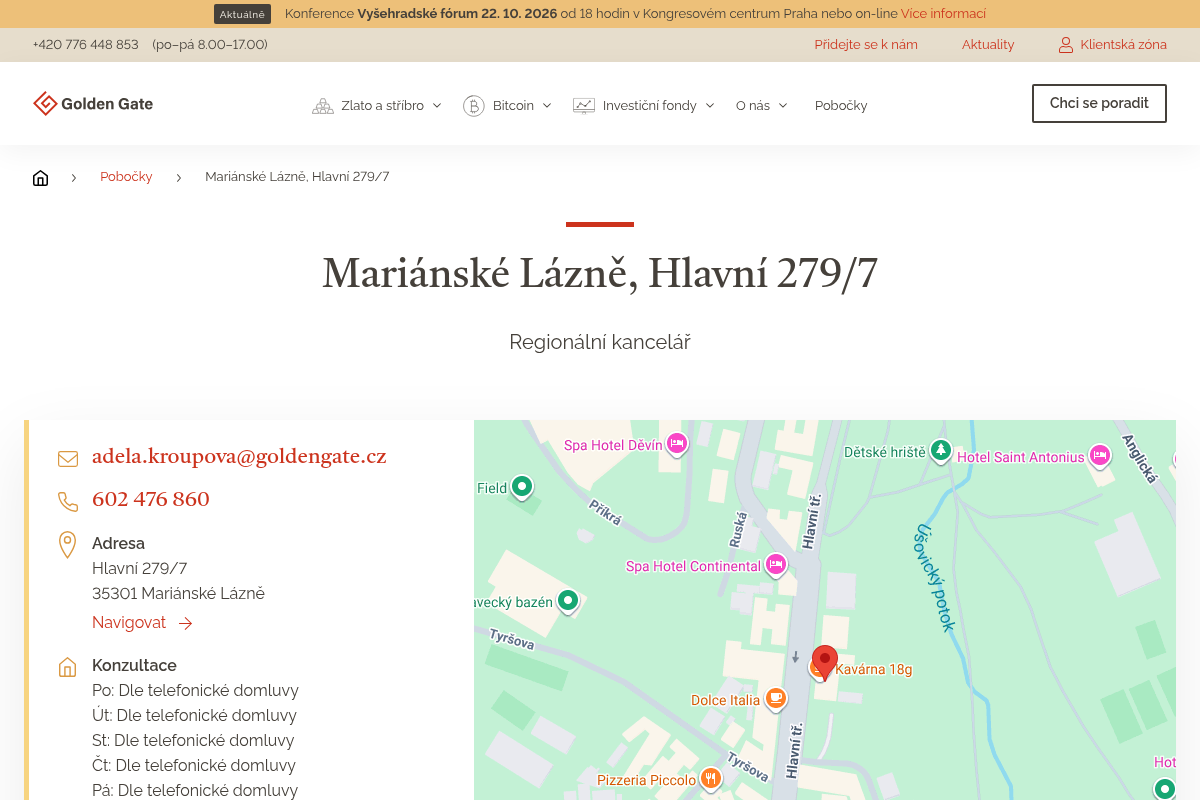
Task: Click the phone handset icon
Action: [x=68, y=502]
